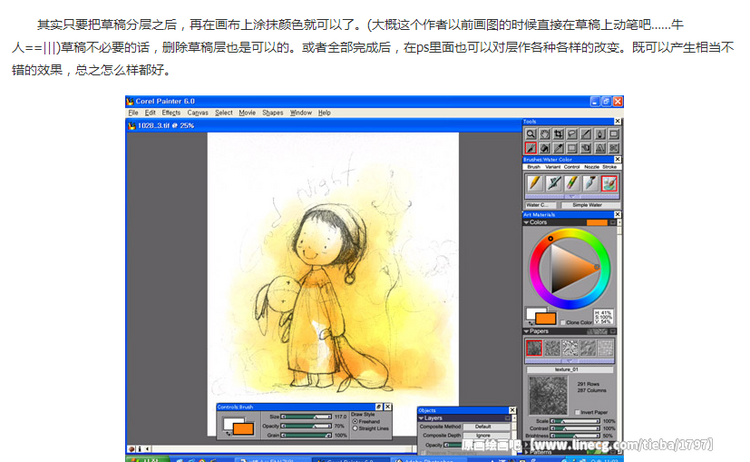Open the Control menu in Brushes palette
Screen dimensions: 750x462
(572, 167)
